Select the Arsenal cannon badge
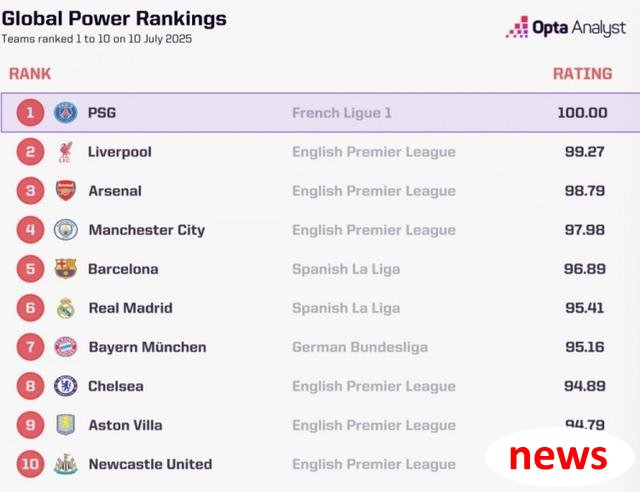Screen dimensions: 640x492 65,191
